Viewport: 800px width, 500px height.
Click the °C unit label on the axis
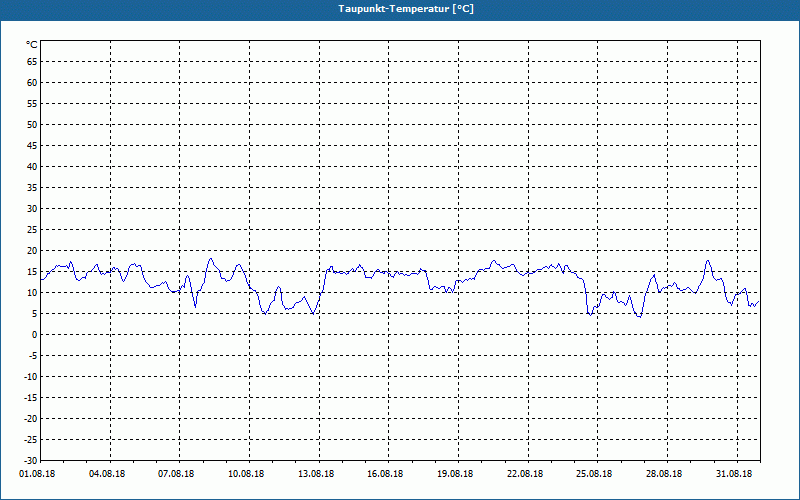tap(32, 45)
